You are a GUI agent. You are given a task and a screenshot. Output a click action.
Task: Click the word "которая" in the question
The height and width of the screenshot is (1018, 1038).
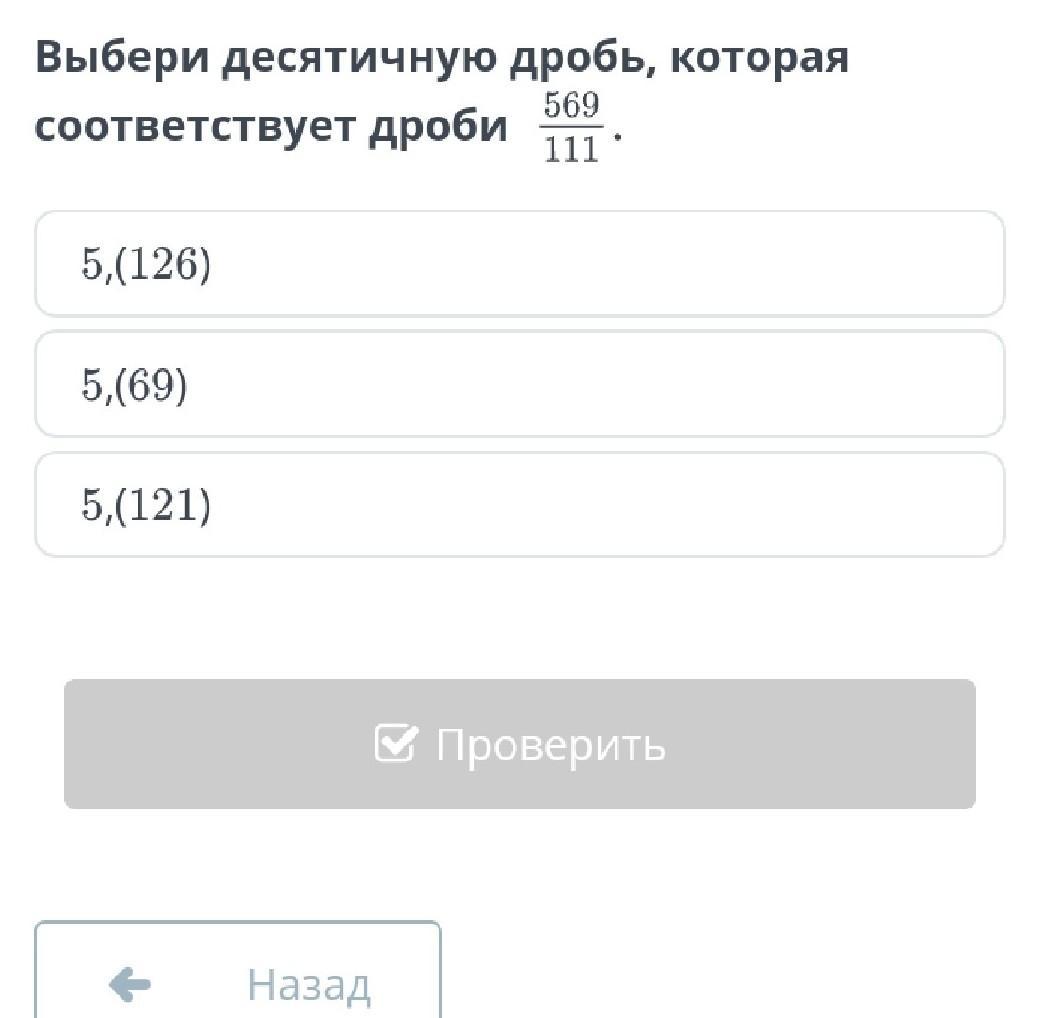[759, 60]
